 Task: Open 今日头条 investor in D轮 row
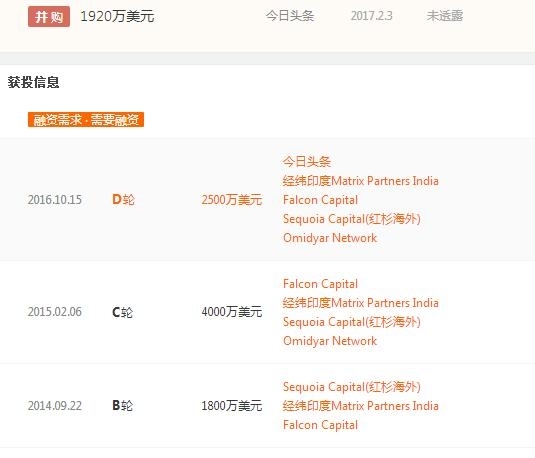pos(306,162)
